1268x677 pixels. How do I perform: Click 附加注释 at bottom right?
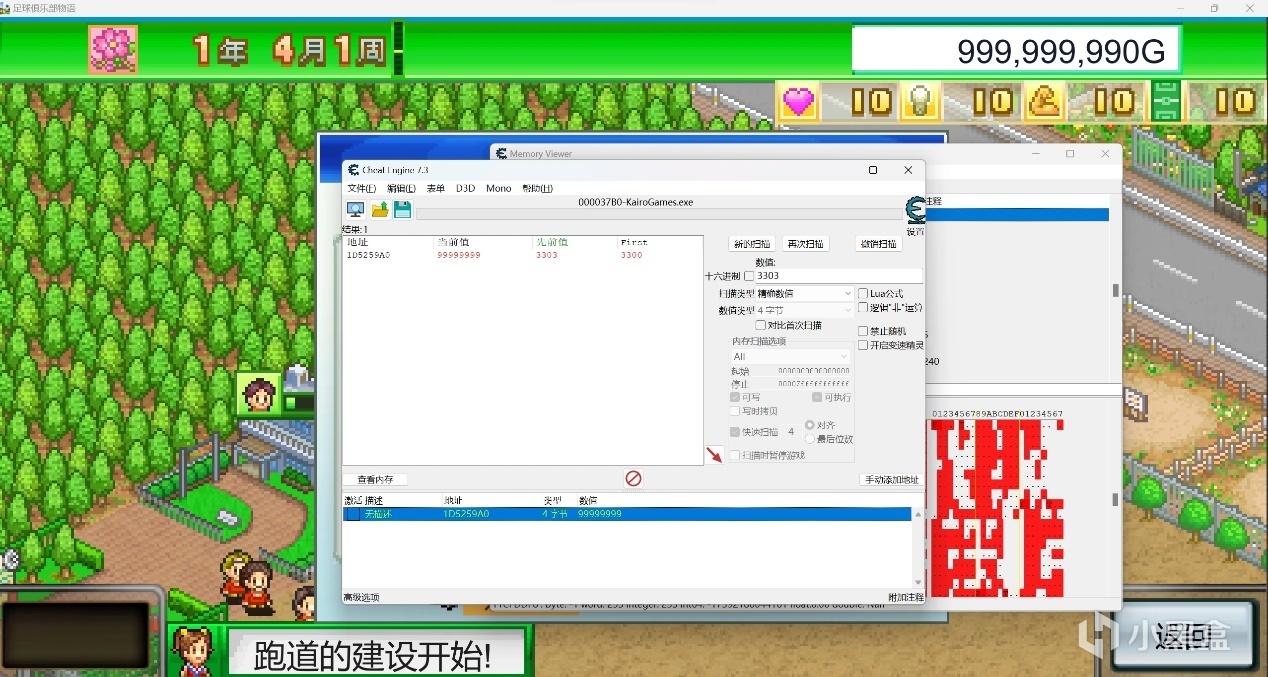point(905,597)
